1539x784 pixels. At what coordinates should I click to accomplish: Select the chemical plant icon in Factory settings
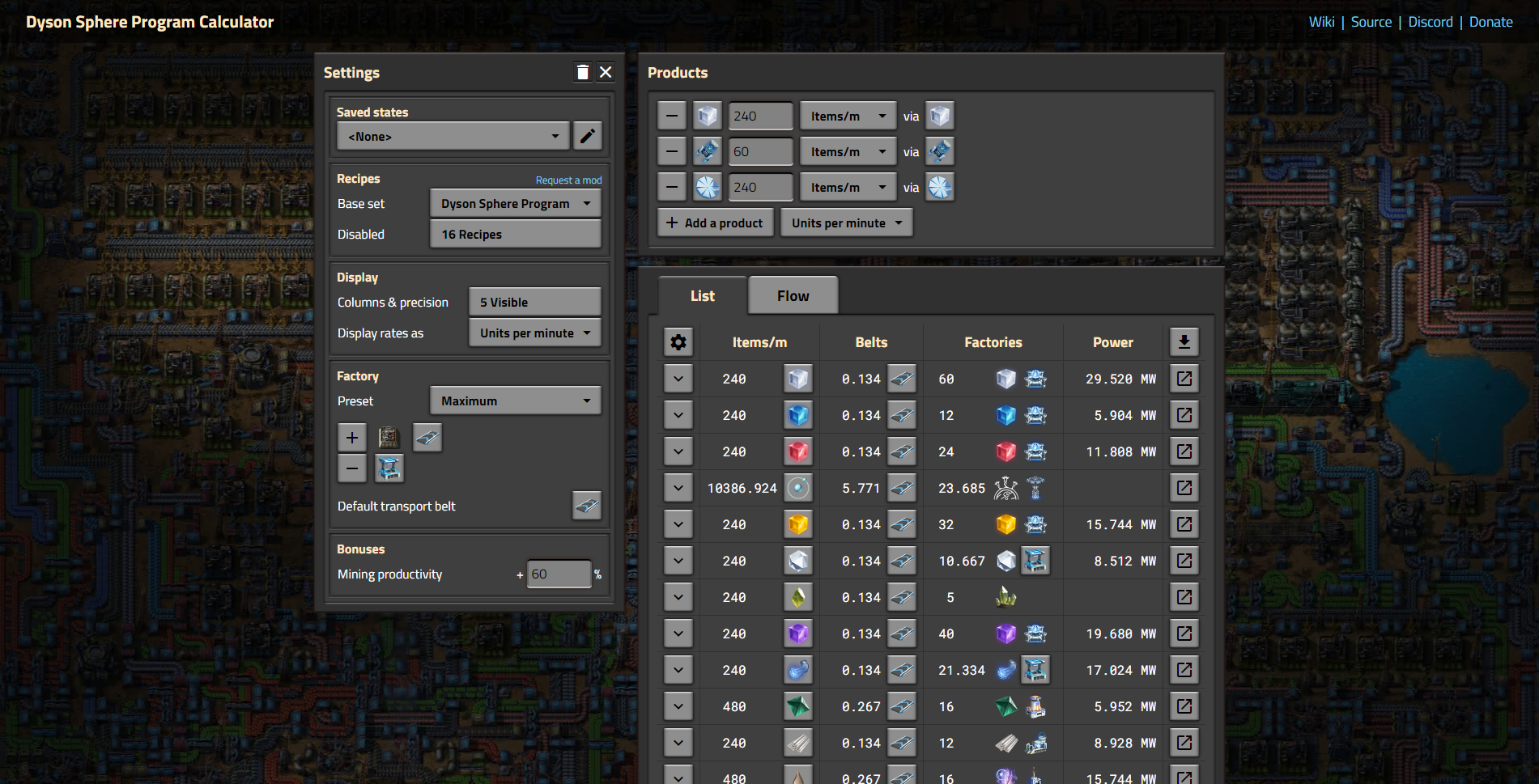click(x=389, y=468)
